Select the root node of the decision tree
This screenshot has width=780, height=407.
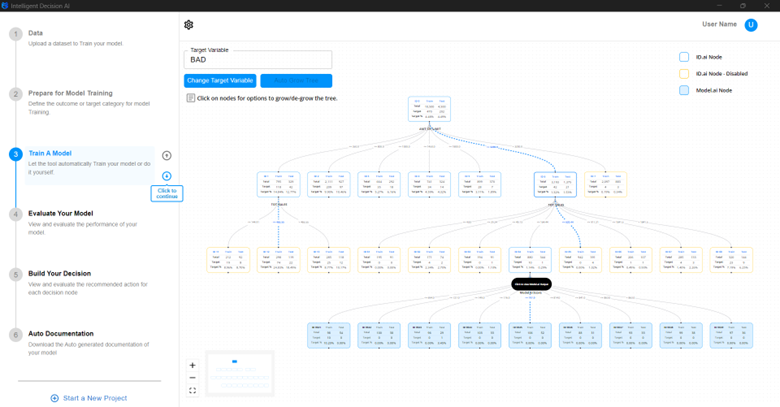(x=429, y=109)
